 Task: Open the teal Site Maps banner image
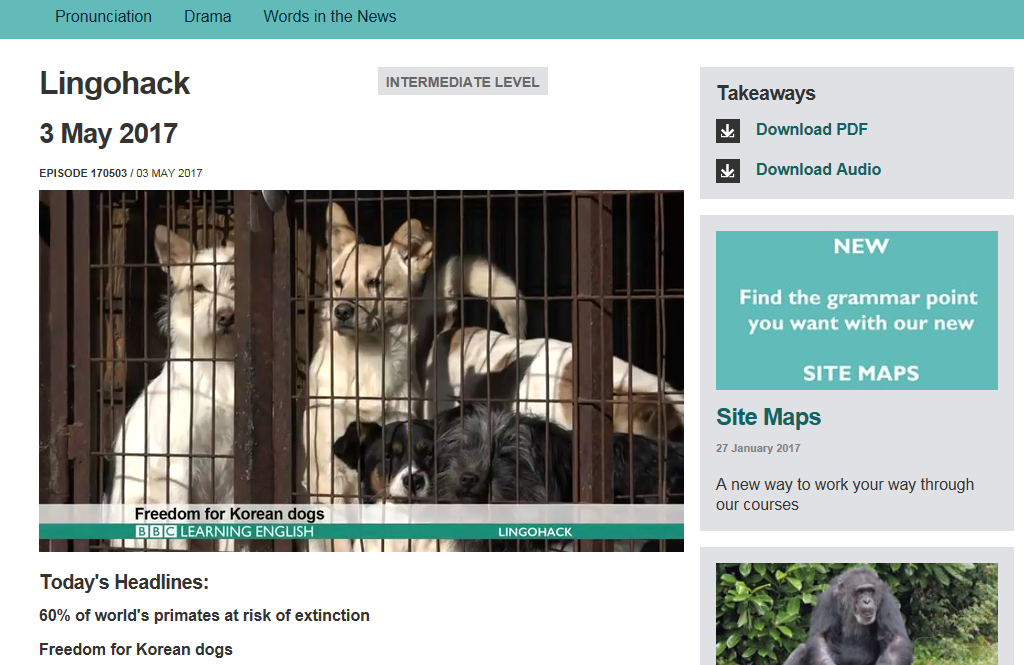click(856, 310)
